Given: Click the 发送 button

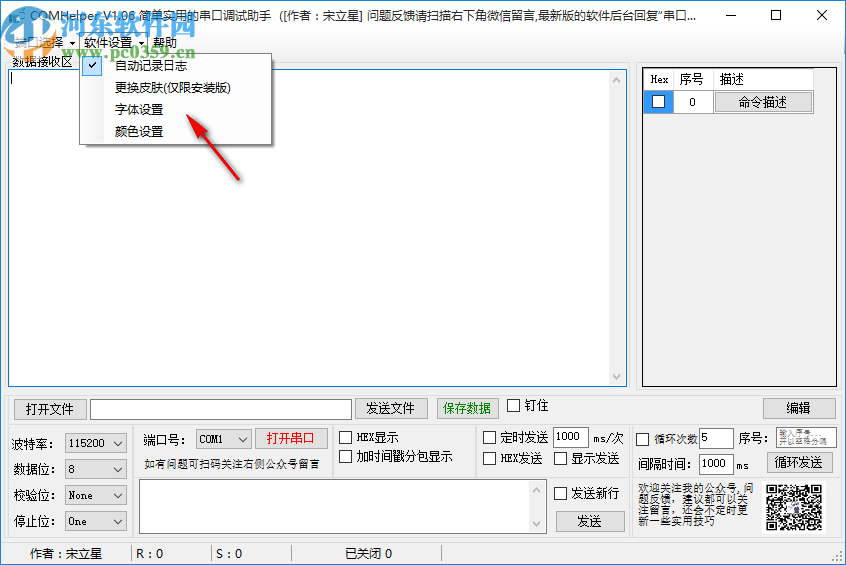Looking at the screenshot, I should pos(590,521).
